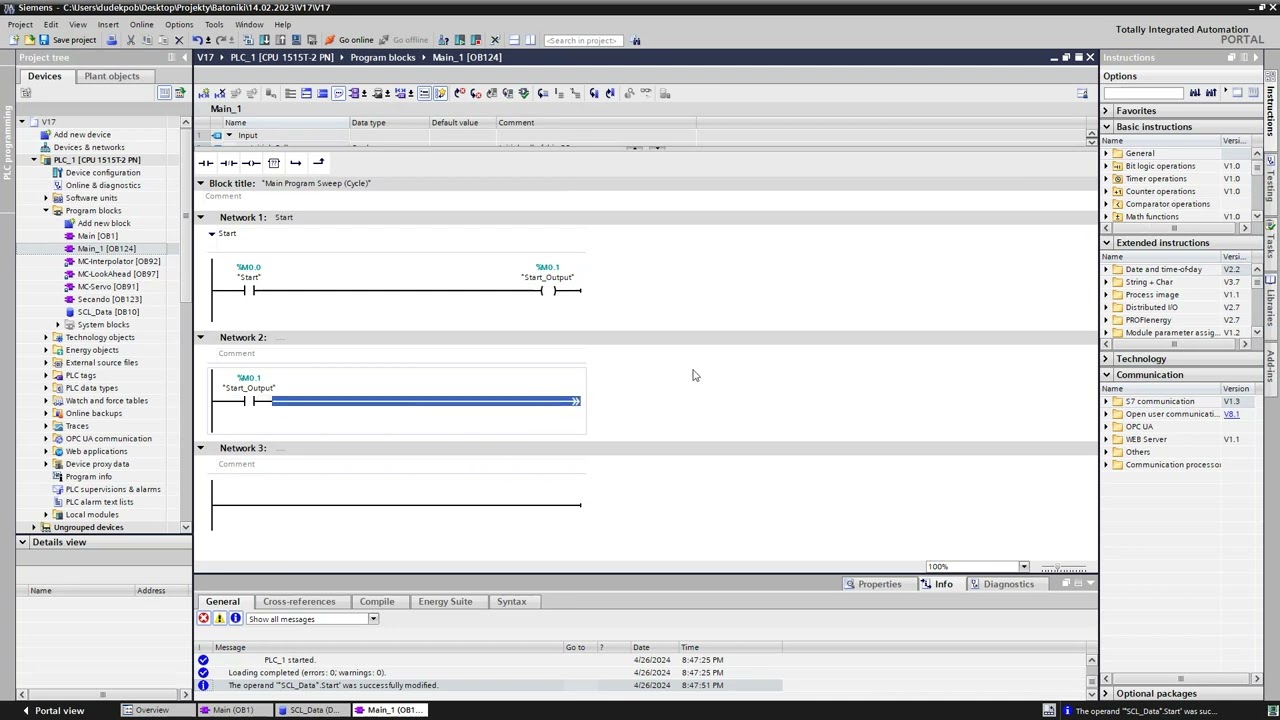The image size is (1280, 720).
Task: Insert an empty box instruction
Action: tap(273, 163)
